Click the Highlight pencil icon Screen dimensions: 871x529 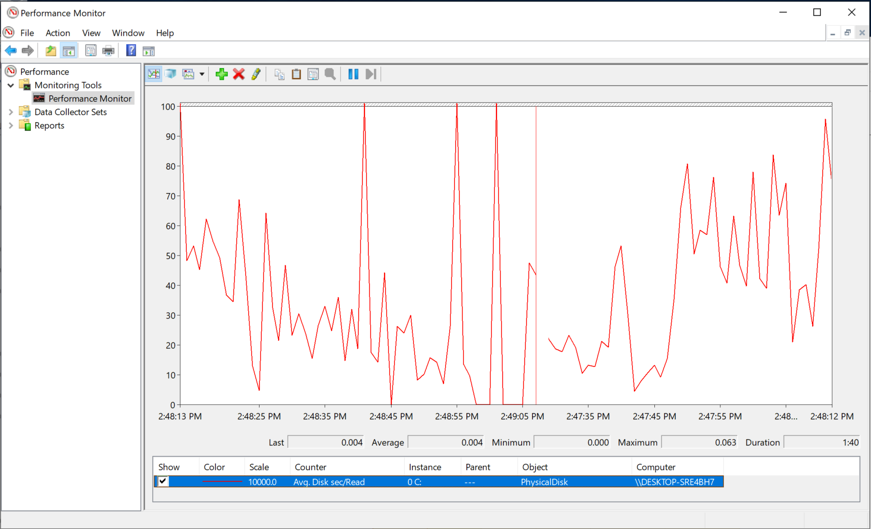tap(256, 74)
